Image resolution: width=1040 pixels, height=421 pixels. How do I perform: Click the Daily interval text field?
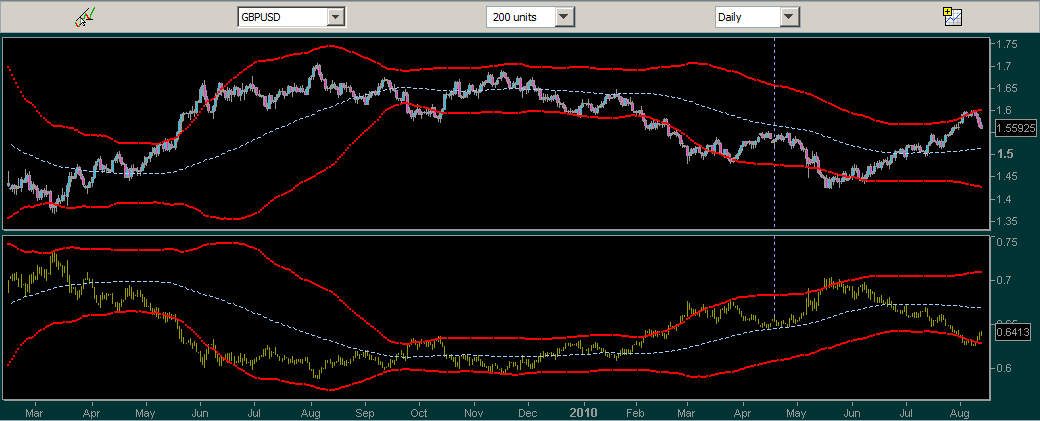click(745, 17)
